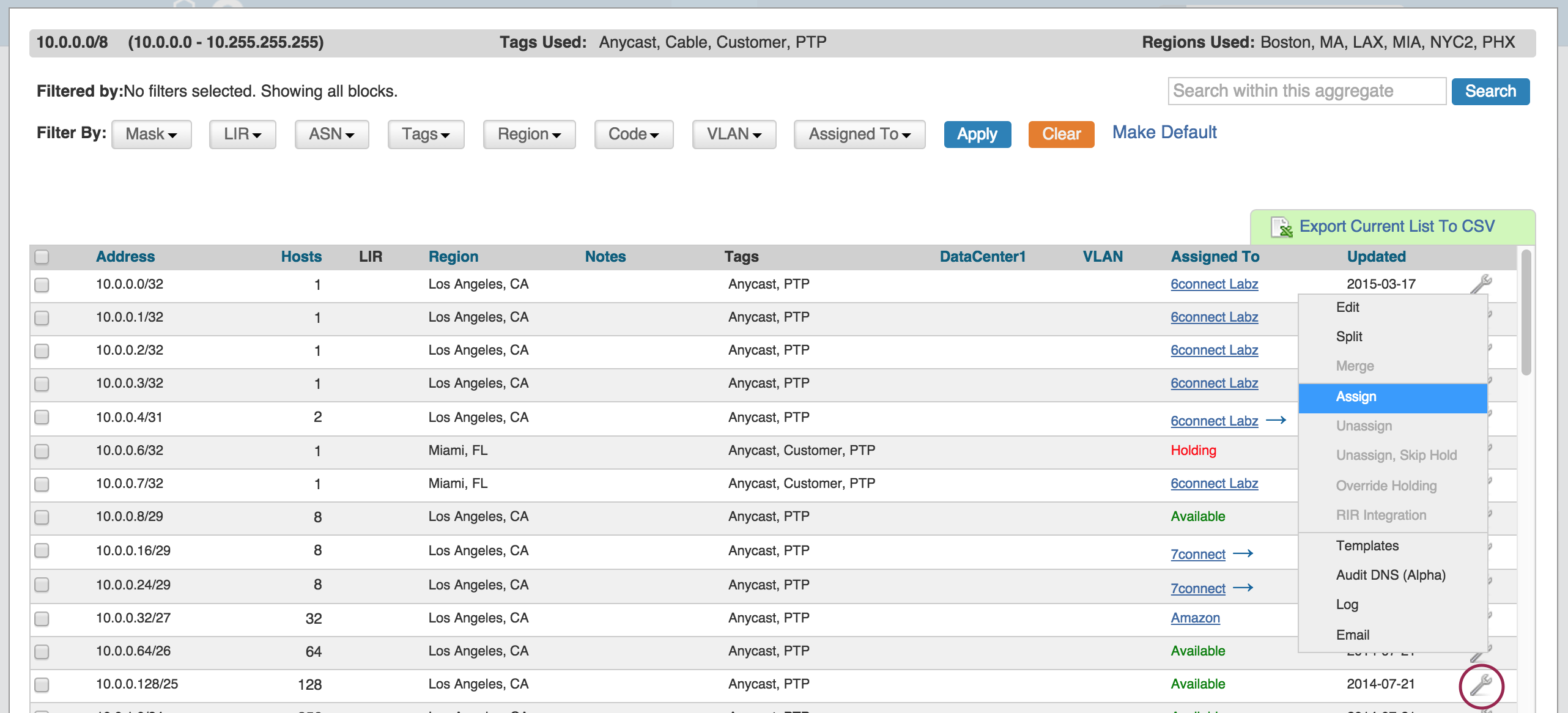Click the Make Default link
Screen dimensions: 1568x713
coord(1164,133)
